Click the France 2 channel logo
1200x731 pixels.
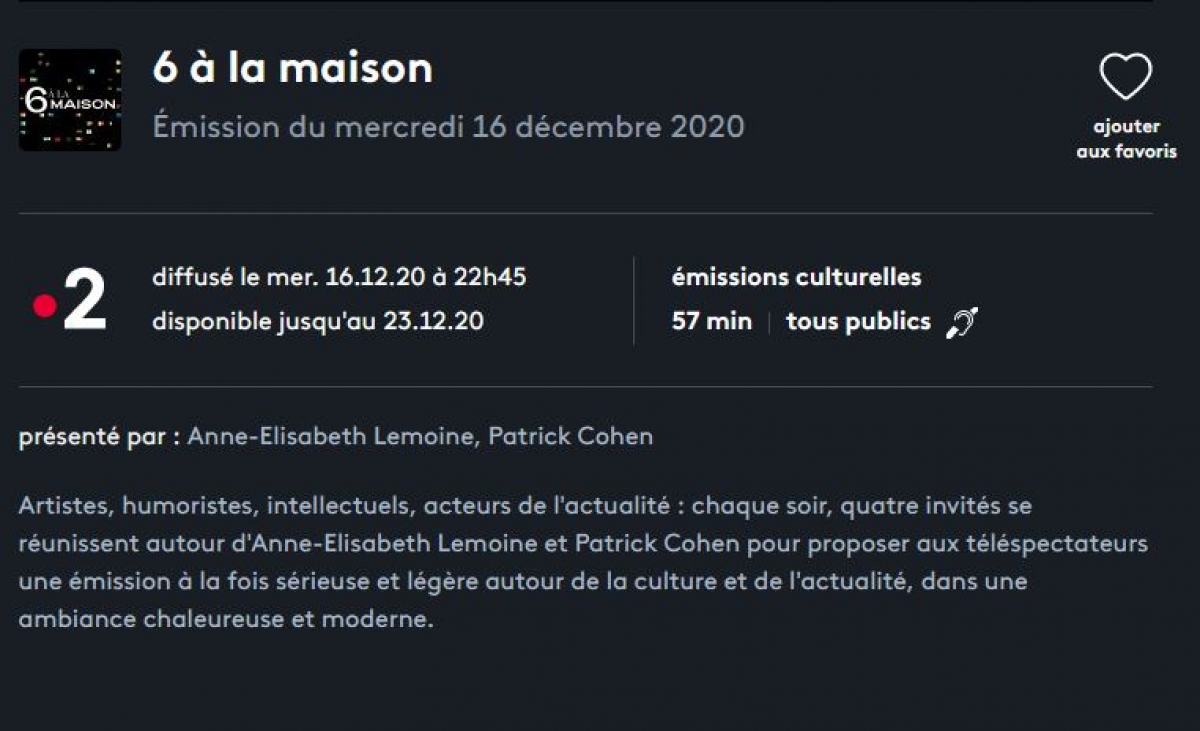pos(70,300)
